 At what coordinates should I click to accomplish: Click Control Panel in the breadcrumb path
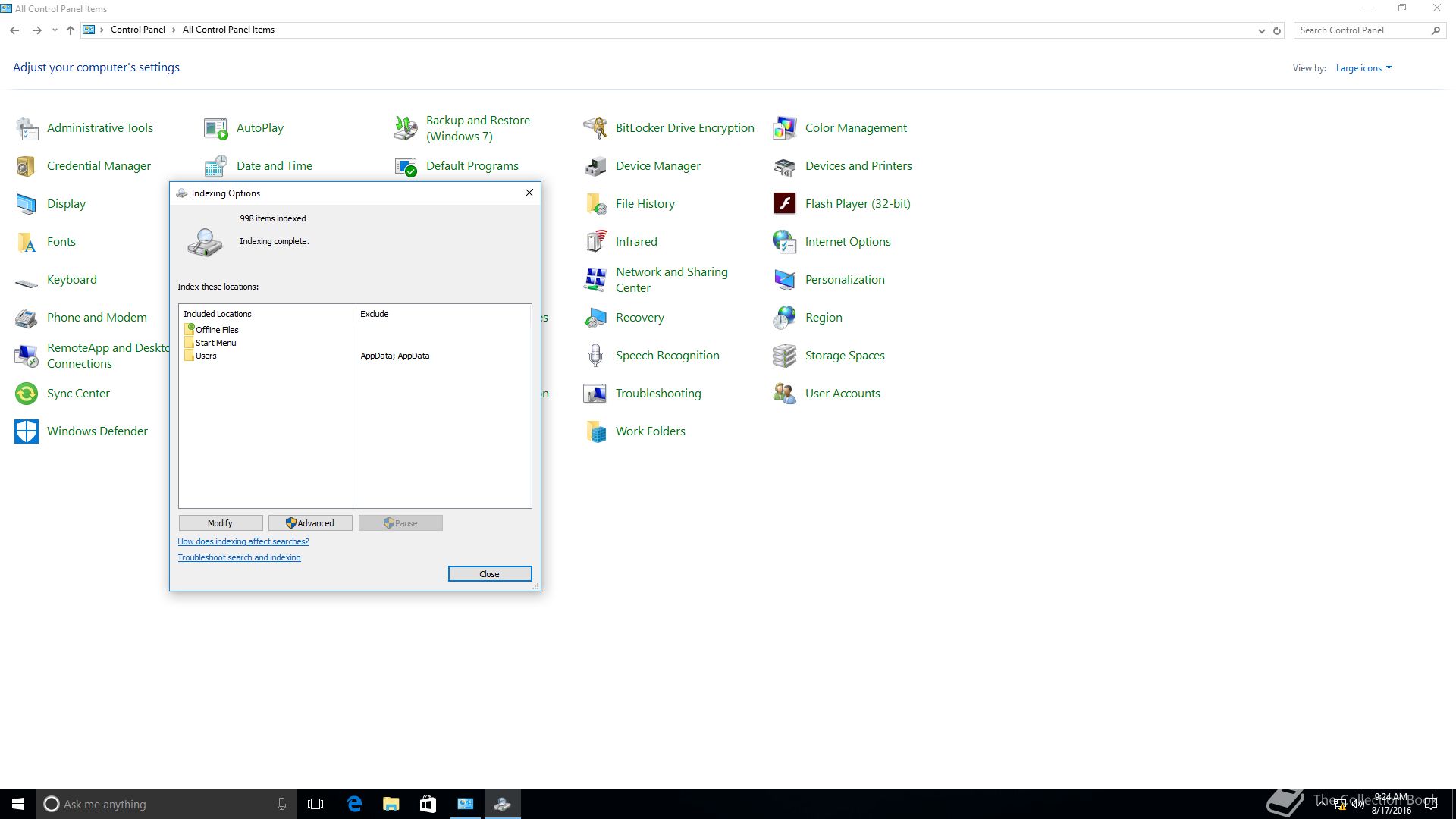[137, 30]
